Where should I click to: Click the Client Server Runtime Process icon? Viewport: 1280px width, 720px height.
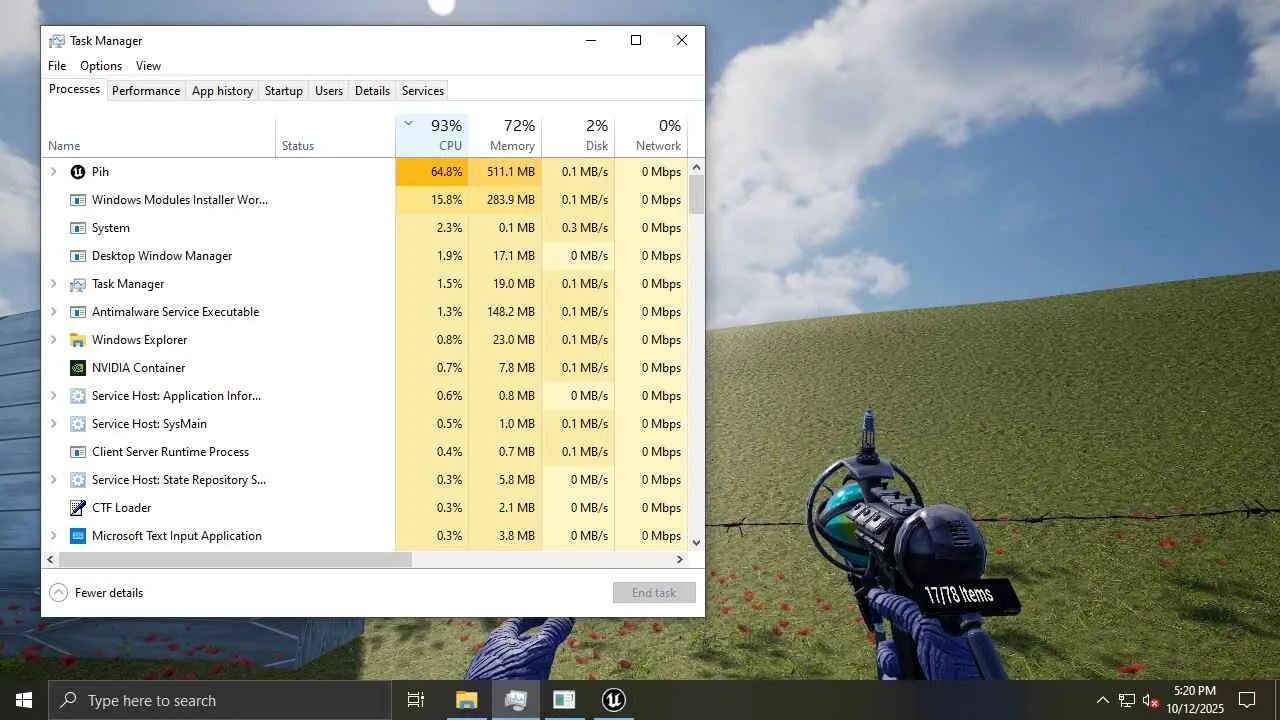click(78, 452)
